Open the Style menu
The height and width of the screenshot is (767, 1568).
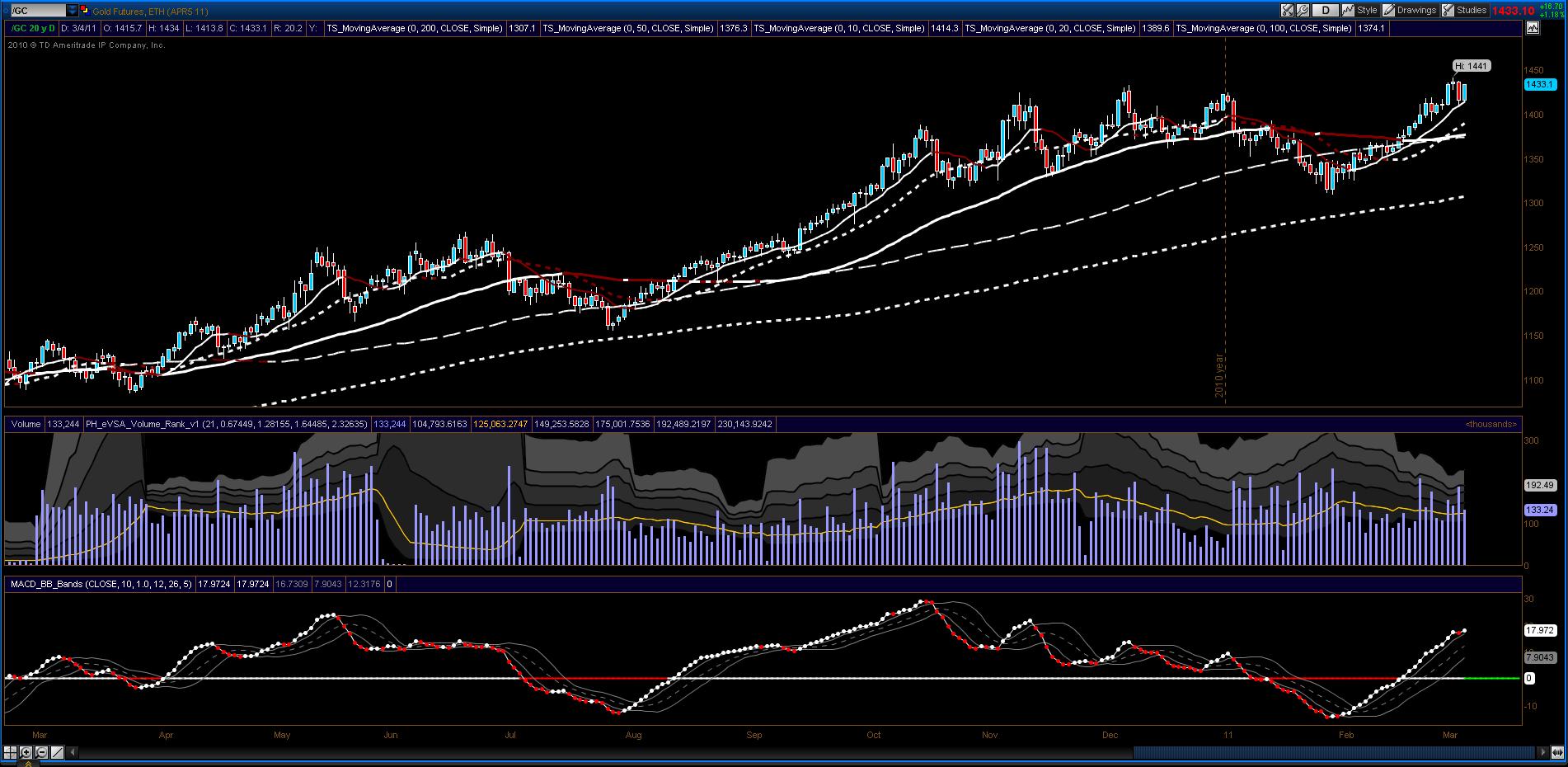point(1360,11)
